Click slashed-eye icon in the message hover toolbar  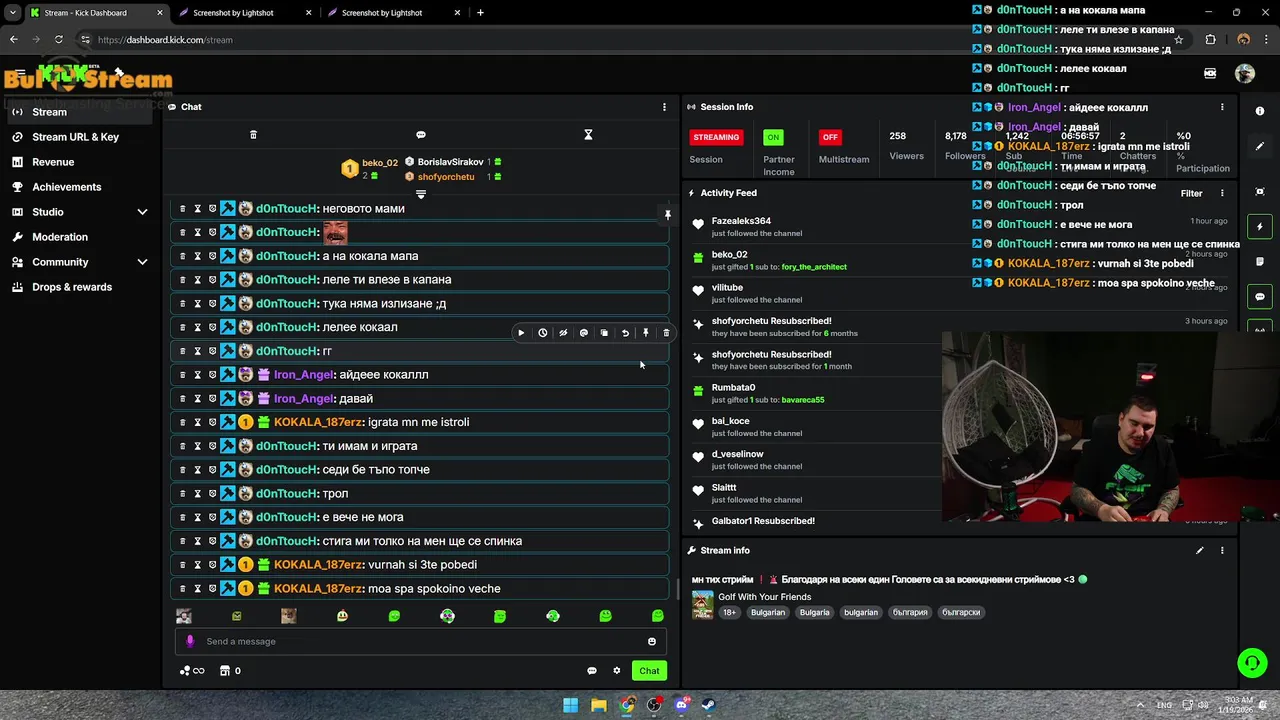point(563,333)
